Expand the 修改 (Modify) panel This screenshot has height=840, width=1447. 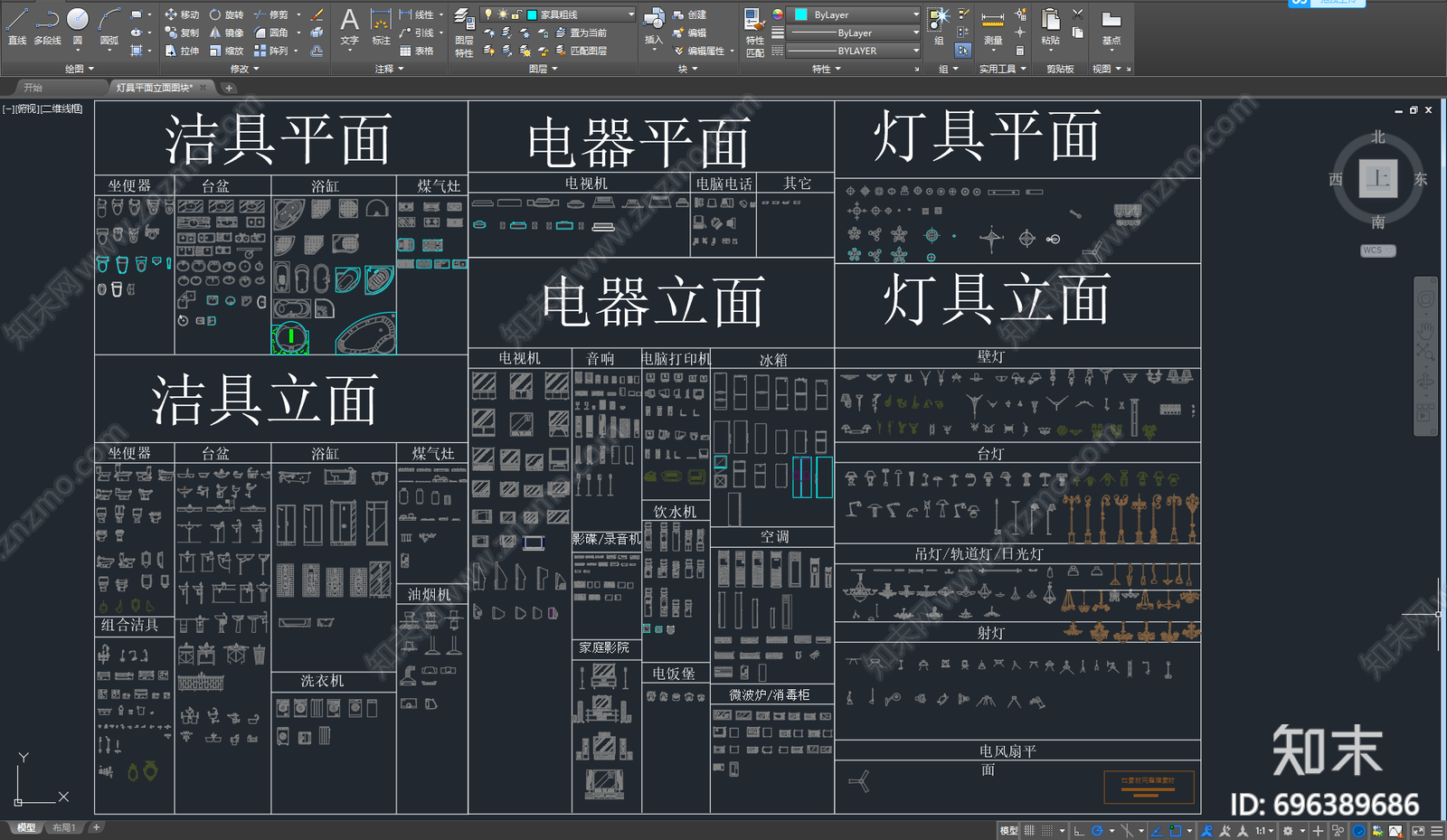click(x=244, y=69)
